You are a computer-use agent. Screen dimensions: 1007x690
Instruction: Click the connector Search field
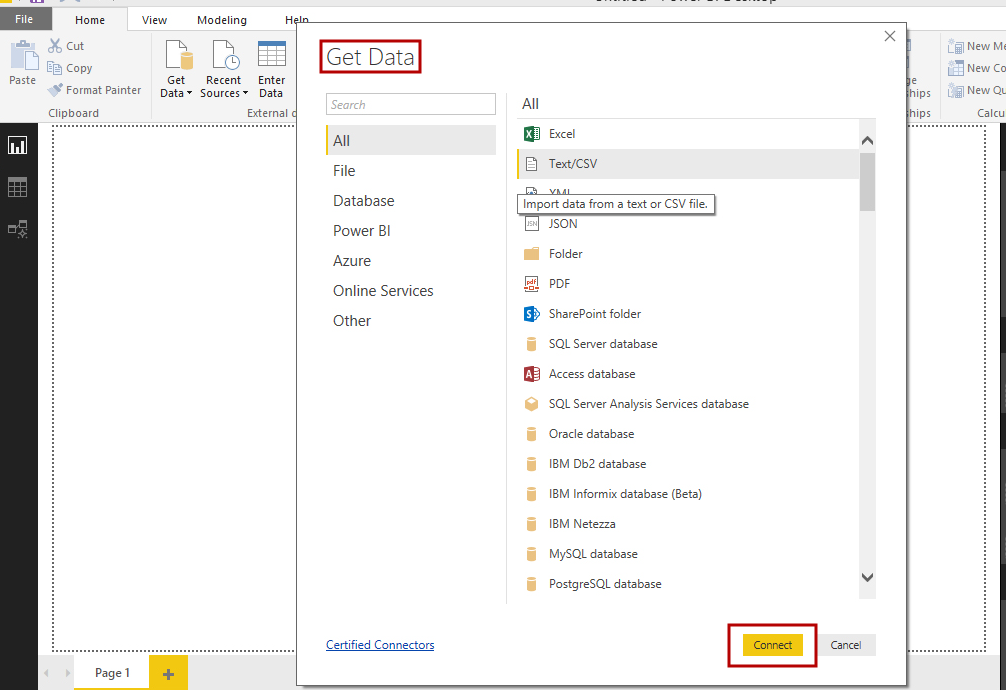pos(411,104)
